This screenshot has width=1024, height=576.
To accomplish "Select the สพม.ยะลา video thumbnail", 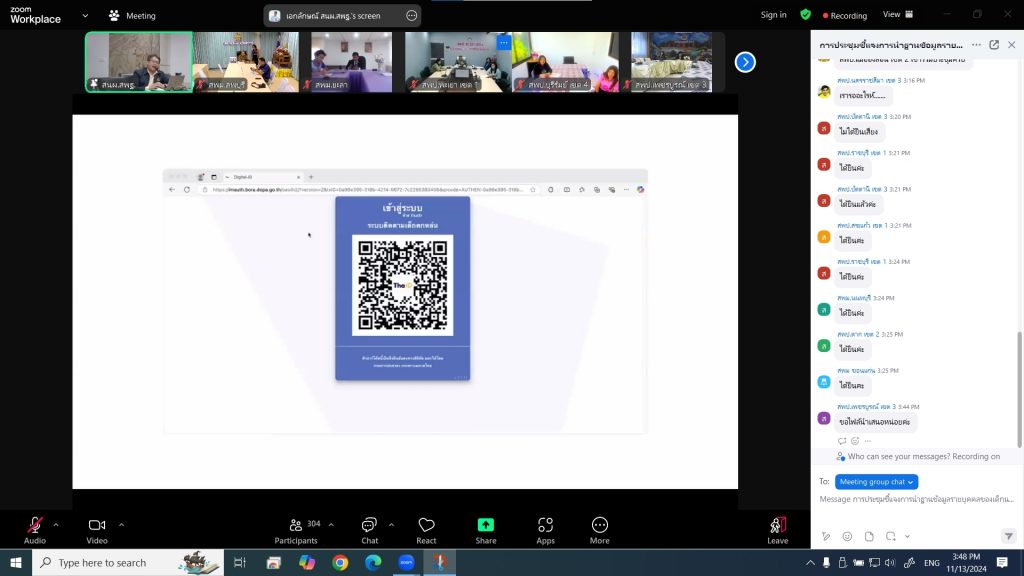I will (351, 62).
